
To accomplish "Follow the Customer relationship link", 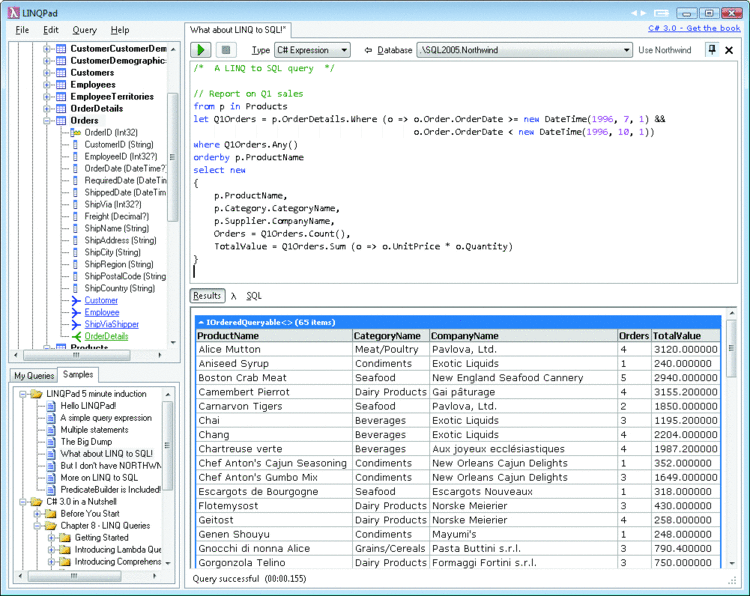I will click(x=101, y=300).
